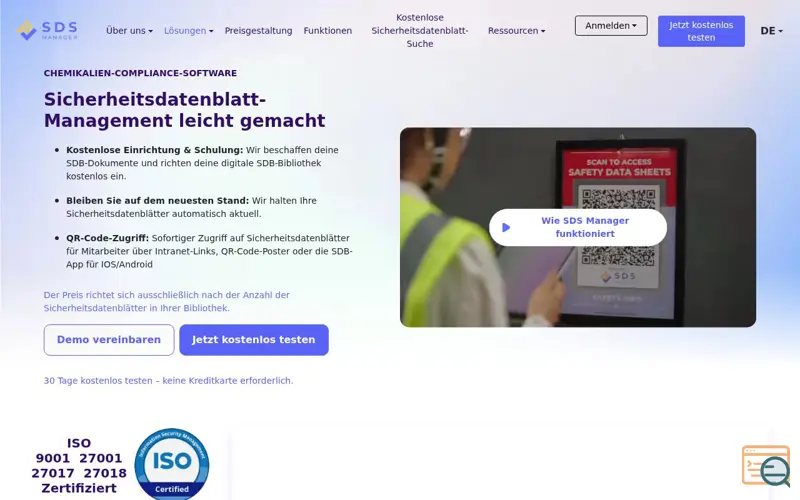Open Kostenlose Sicherheitsdatenblatt-Suche
800x500 pixels.
[x=419, y=31]
